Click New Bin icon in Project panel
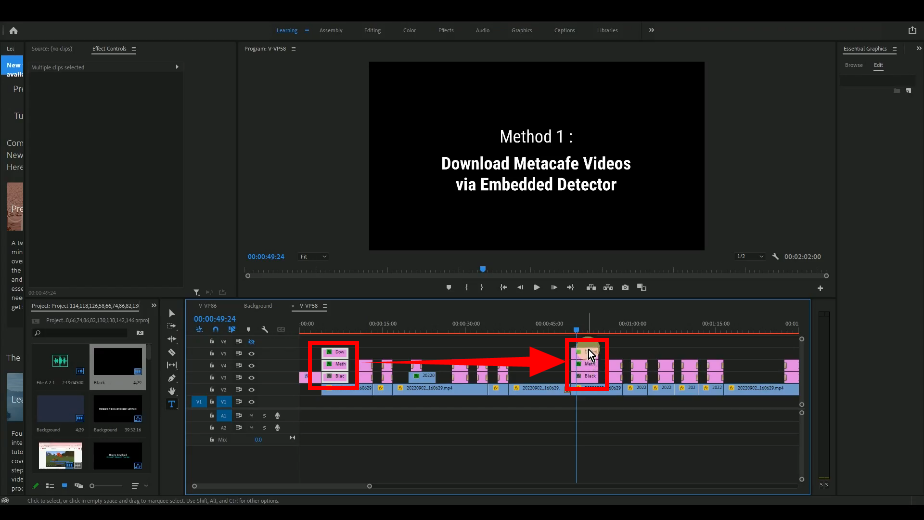 pos(140,333)
